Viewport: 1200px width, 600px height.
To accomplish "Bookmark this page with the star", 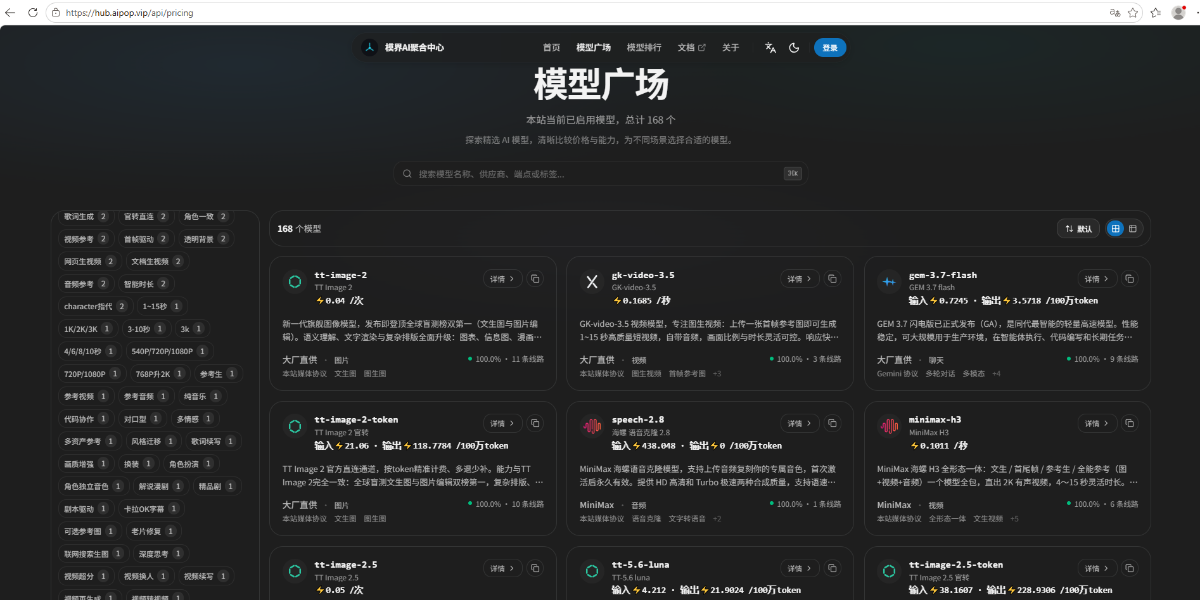I will tap(1133, 13).
